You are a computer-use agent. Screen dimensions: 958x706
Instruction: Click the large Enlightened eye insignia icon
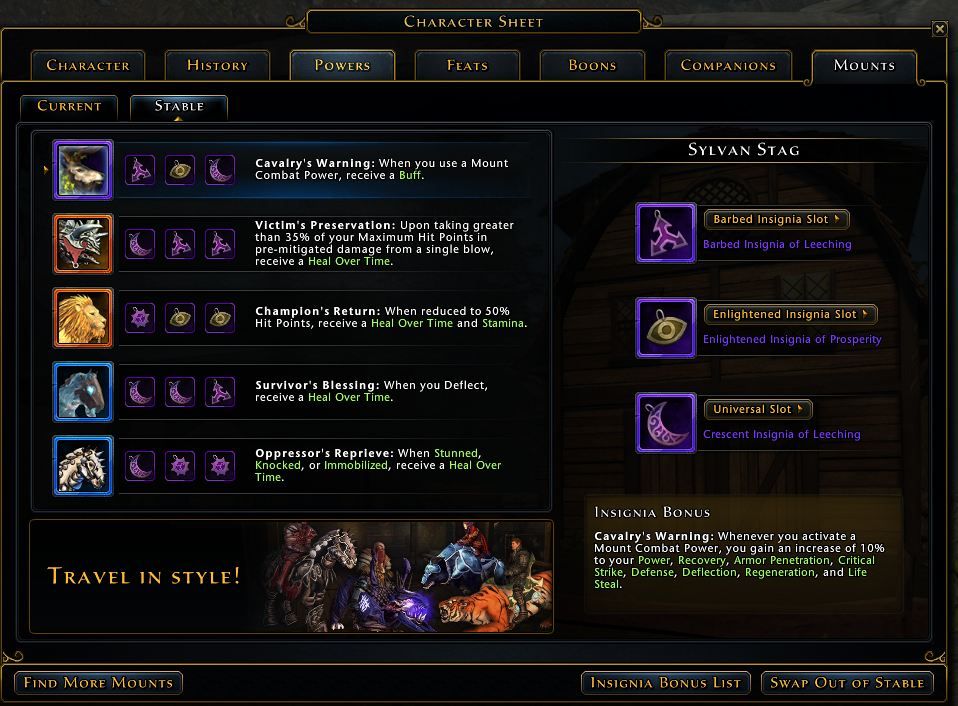pos(666,328)
